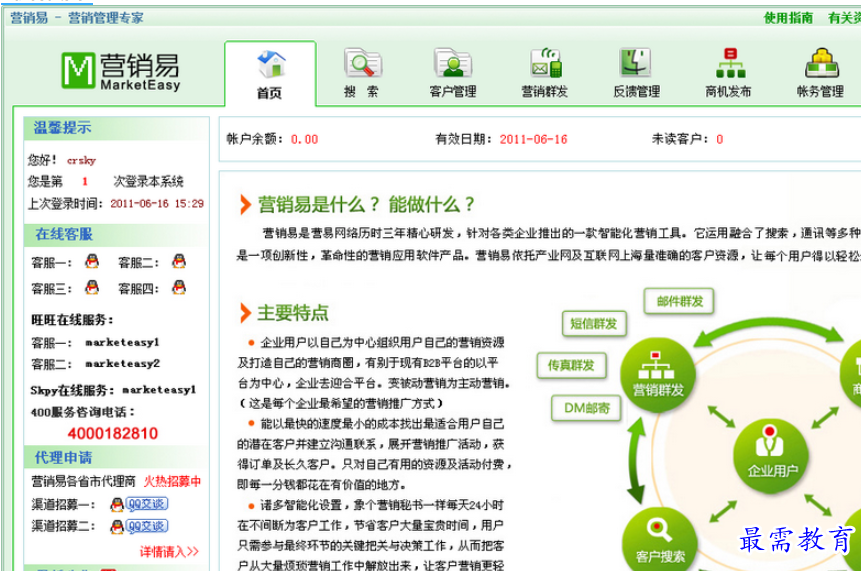Screen dimensions: 861x571
Task: Click account balance value 0.00
Action: click(x=304, y=139)
